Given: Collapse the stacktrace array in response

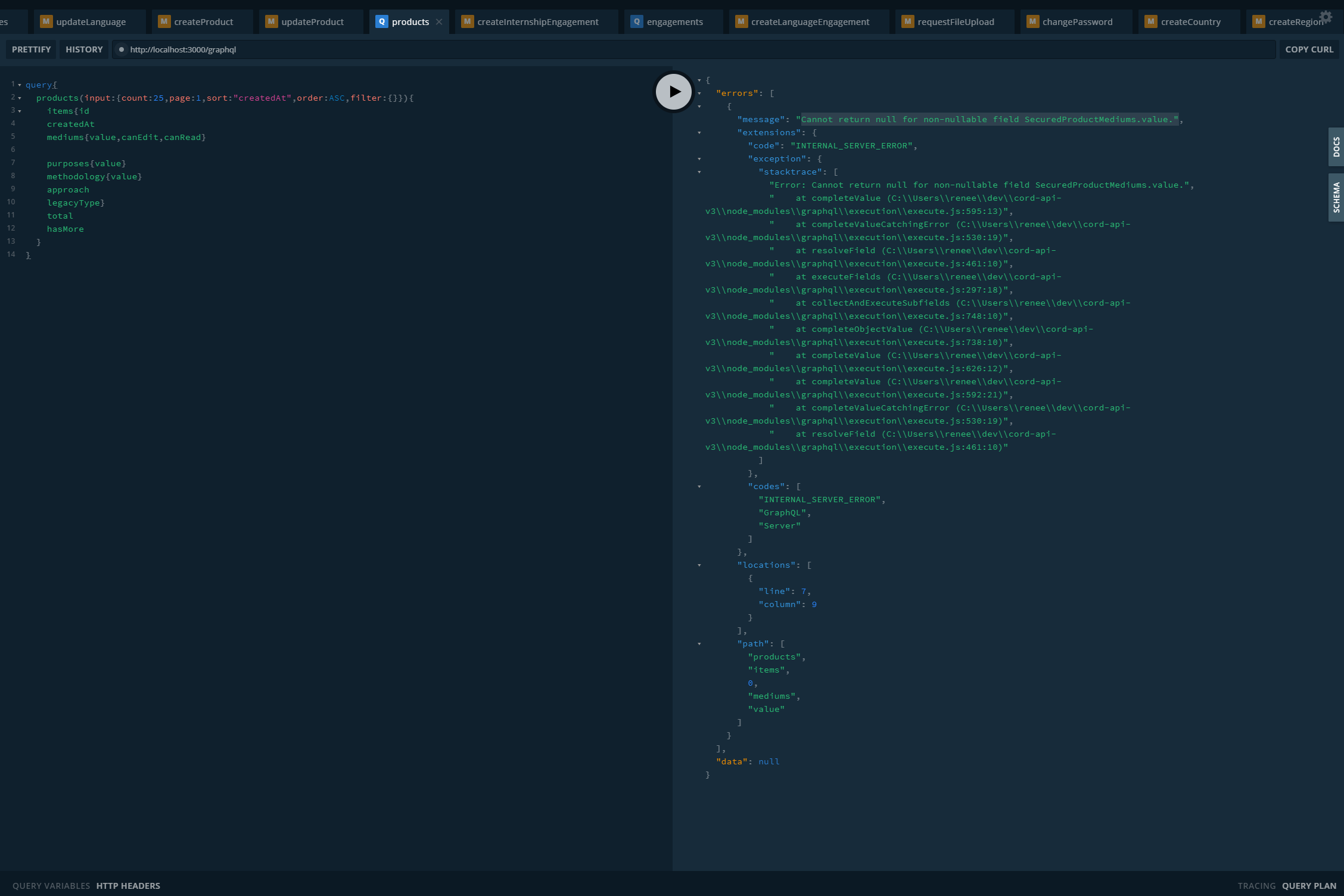Looking at the screenshot, I should [x=699, y=172].
